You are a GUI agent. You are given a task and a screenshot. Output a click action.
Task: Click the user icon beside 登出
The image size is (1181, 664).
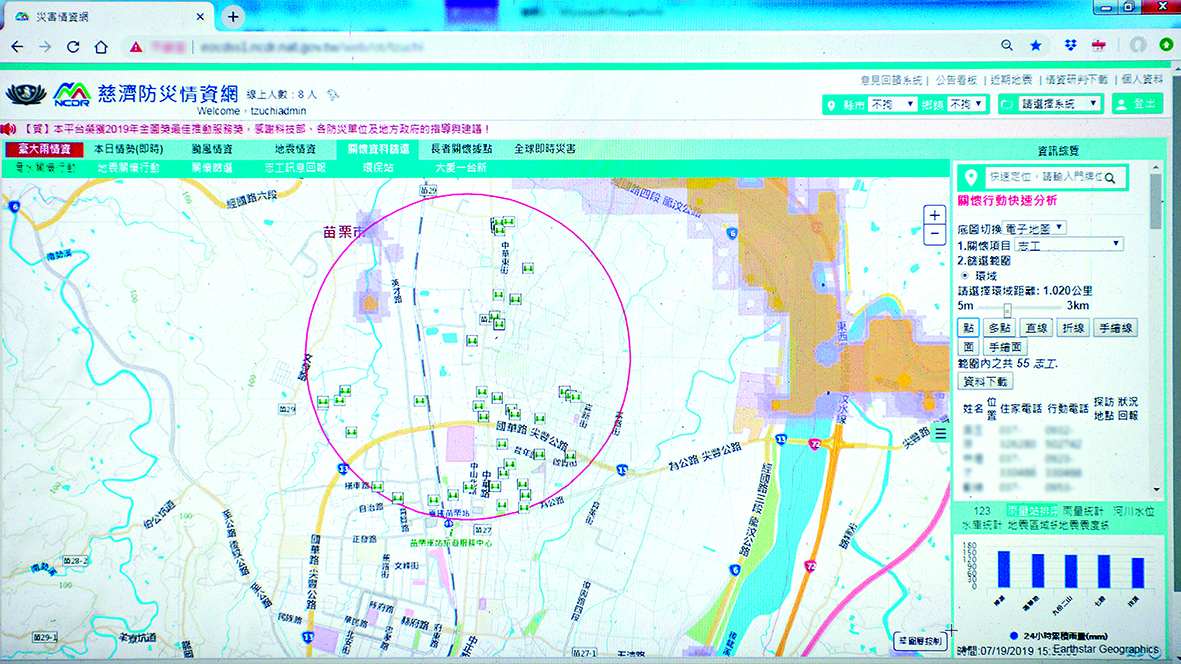click(x=1121, y=104)
